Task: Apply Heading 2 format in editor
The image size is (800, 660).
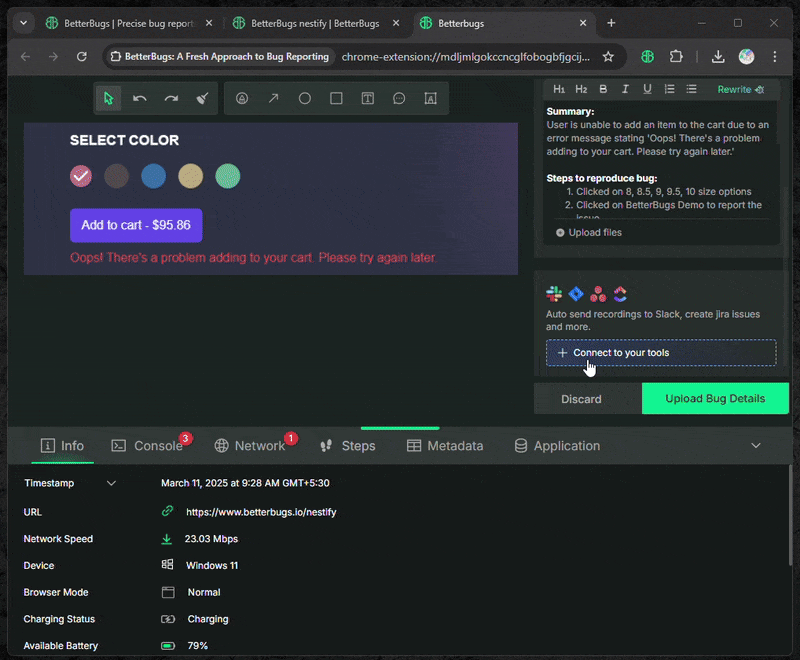Action: (581, 89)
